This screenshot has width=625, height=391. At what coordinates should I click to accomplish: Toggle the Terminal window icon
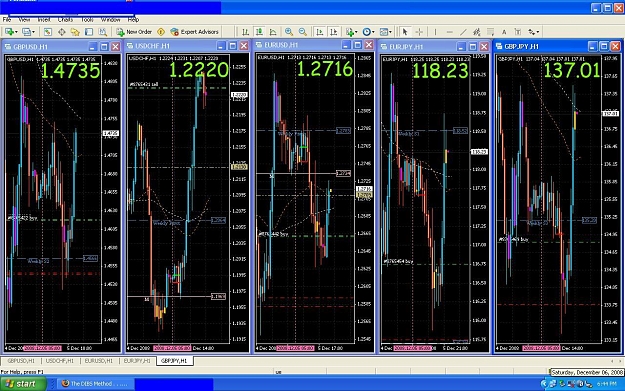pos(89,32)
